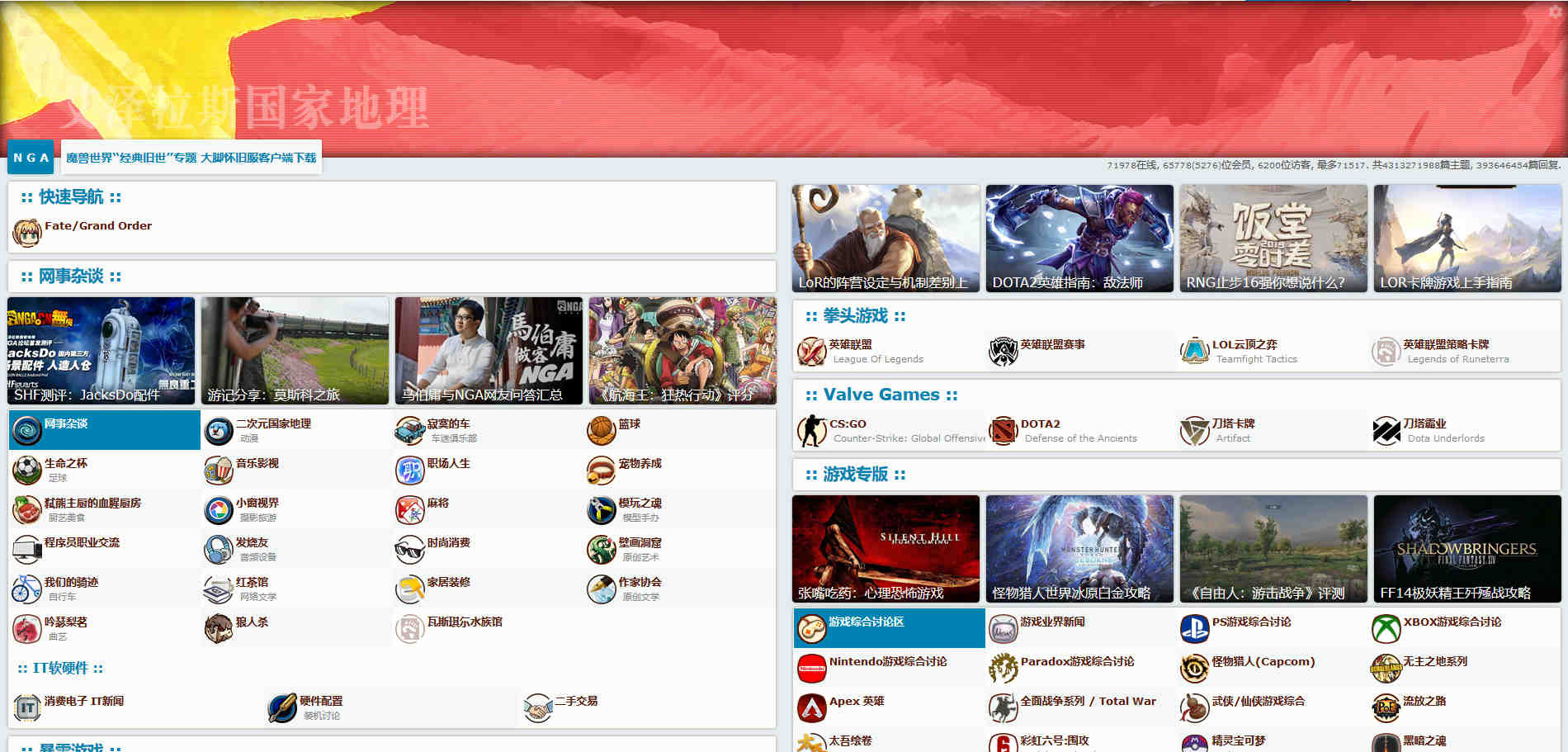Select the highlighted 游戏综合讨论区 forum entry

click(x=890, y=628)
